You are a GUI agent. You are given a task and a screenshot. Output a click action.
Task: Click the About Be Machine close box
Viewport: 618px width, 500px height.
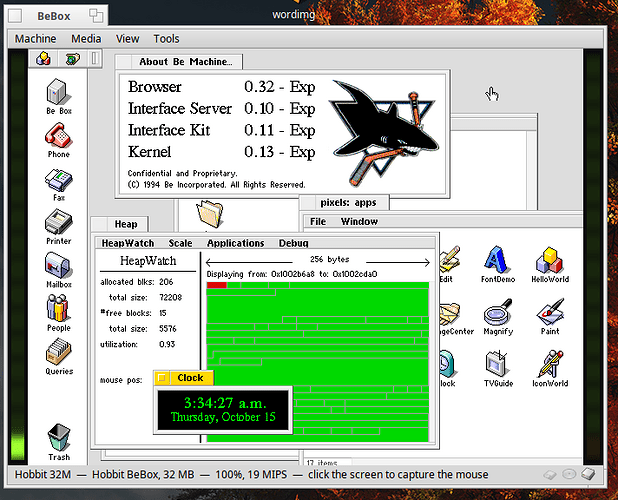[x=125, y=62]
